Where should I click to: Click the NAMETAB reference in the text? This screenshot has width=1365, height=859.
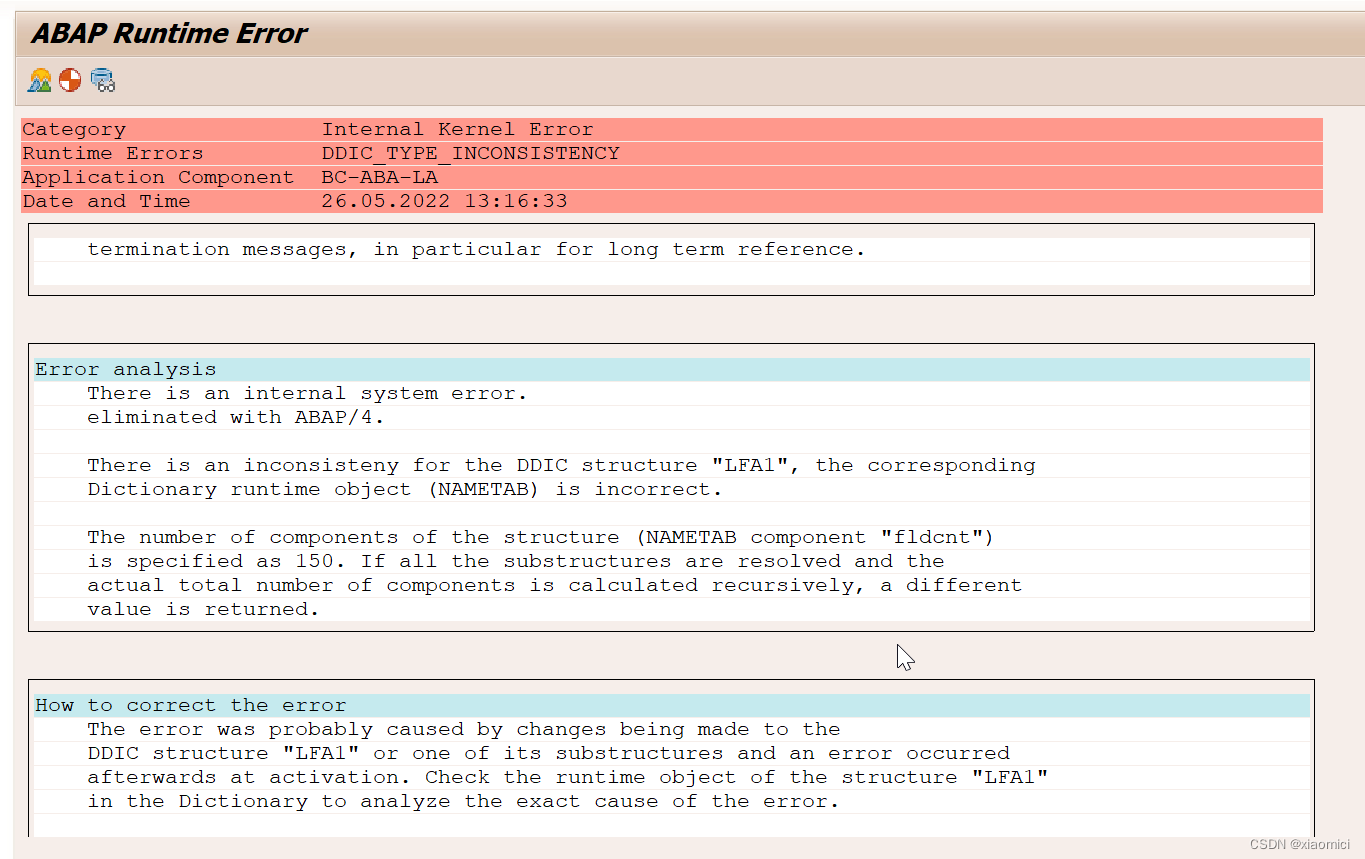coord(486,489)
